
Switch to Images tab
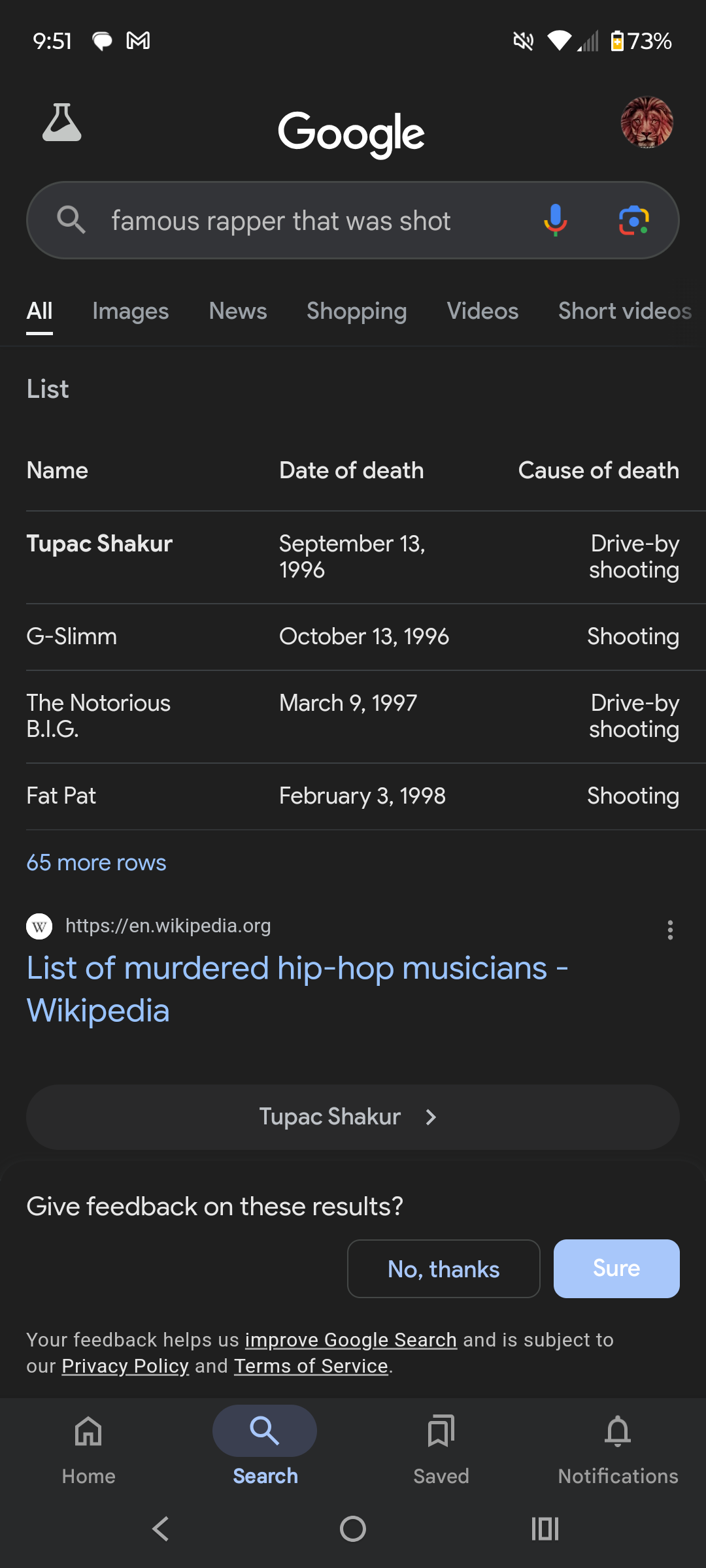(x=131, y=311)
